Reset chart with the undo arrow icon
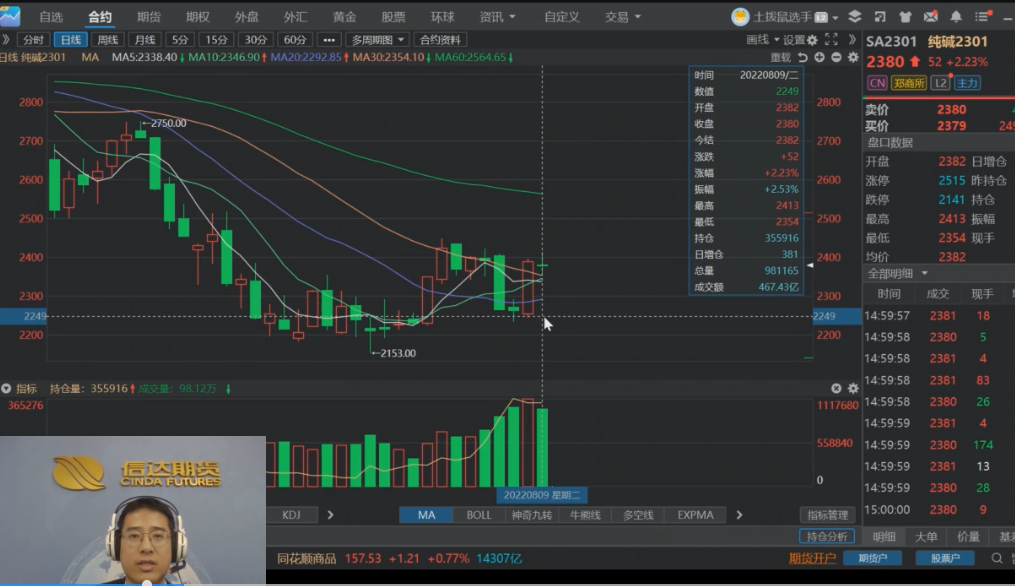 [802, 58]
